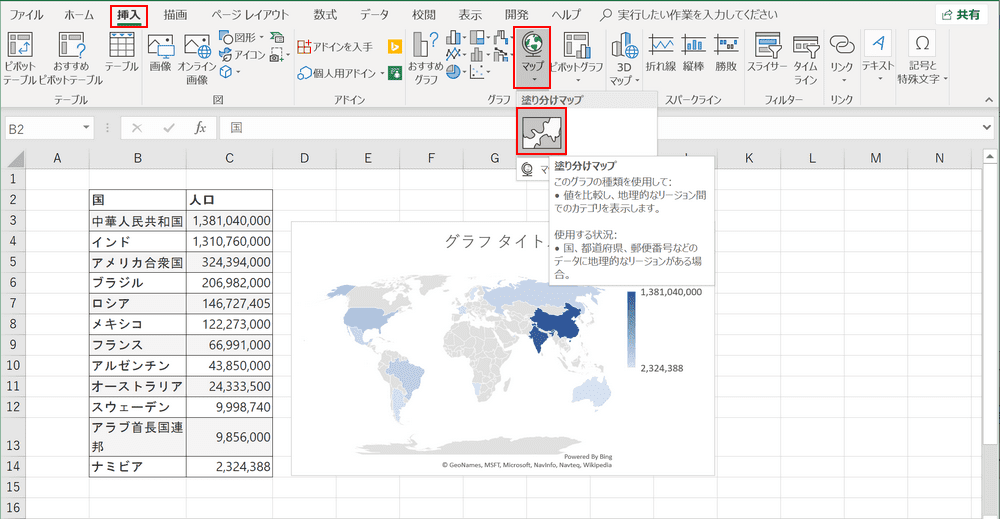This screenshot has height=519, width=1000.
Task: Select the cell with 324,394,000
Action: pyautogui.click(x=230, y=262)
